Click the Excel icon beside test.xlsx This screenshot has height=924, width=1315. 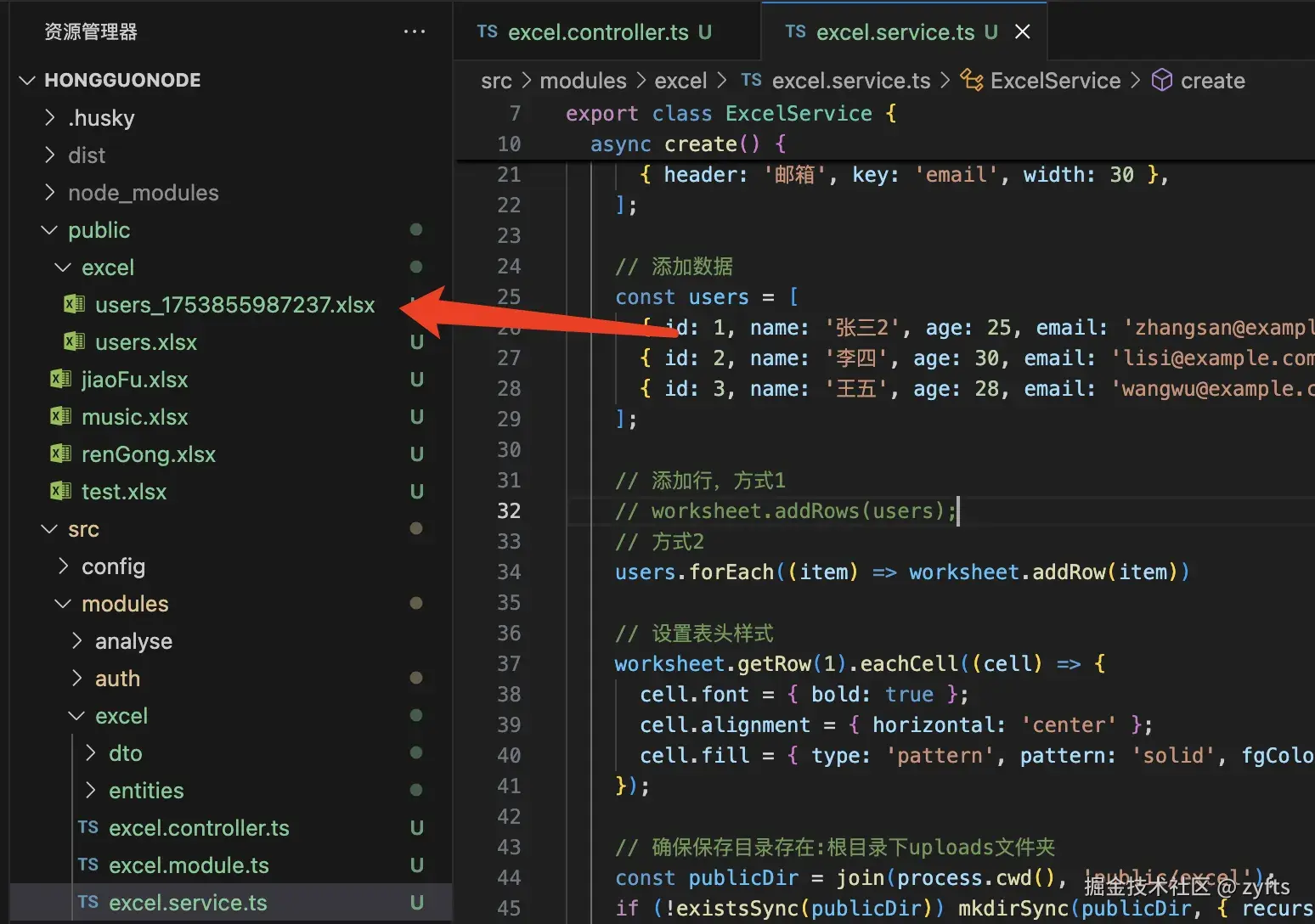(x=60, y=491)
